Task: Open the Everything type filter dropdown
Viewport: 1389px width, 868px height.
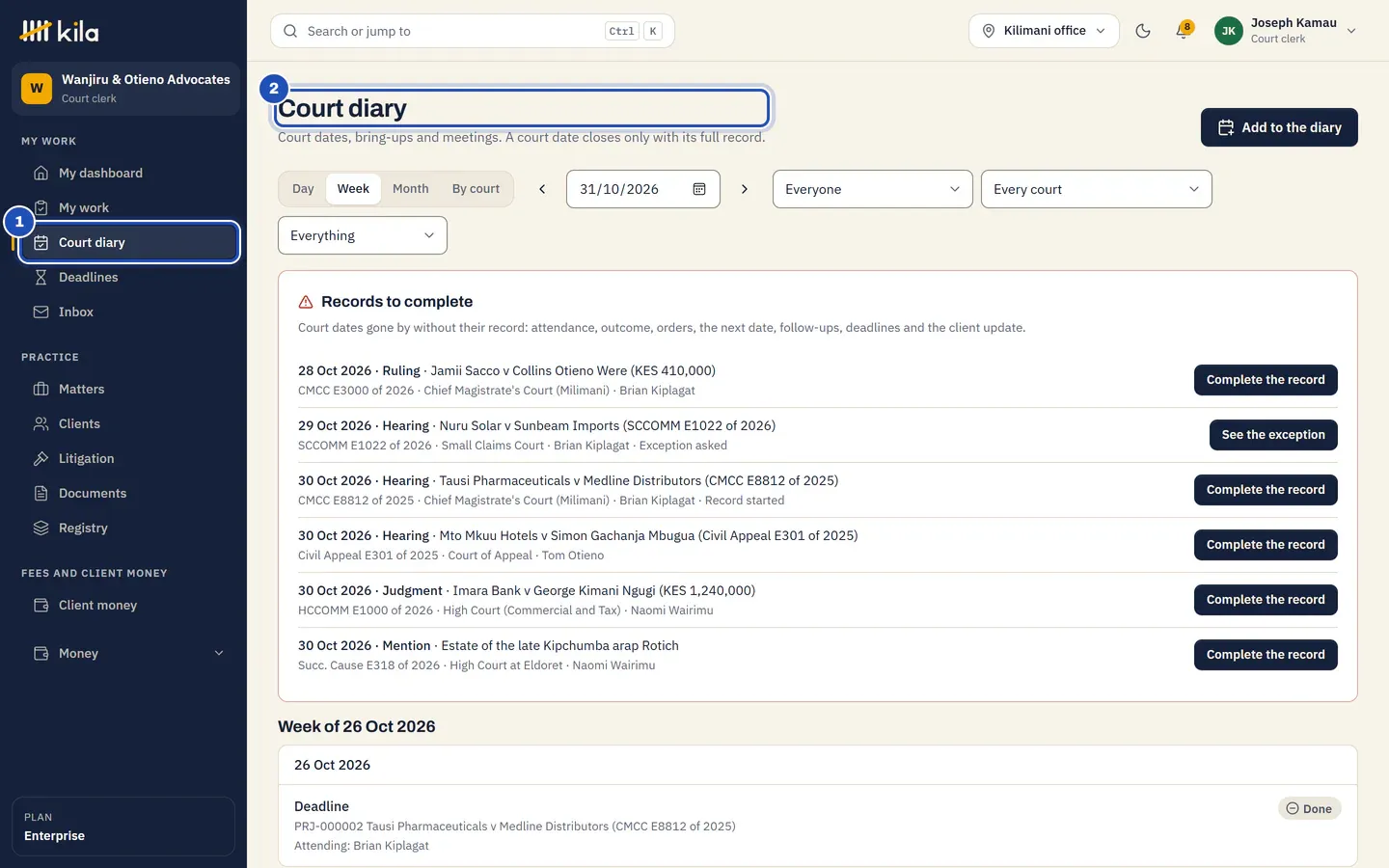Action: (363, 235)
